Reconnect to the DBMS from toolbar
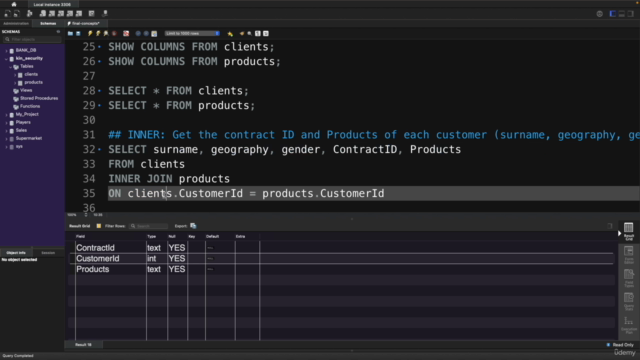 click(x=105, y=13)
